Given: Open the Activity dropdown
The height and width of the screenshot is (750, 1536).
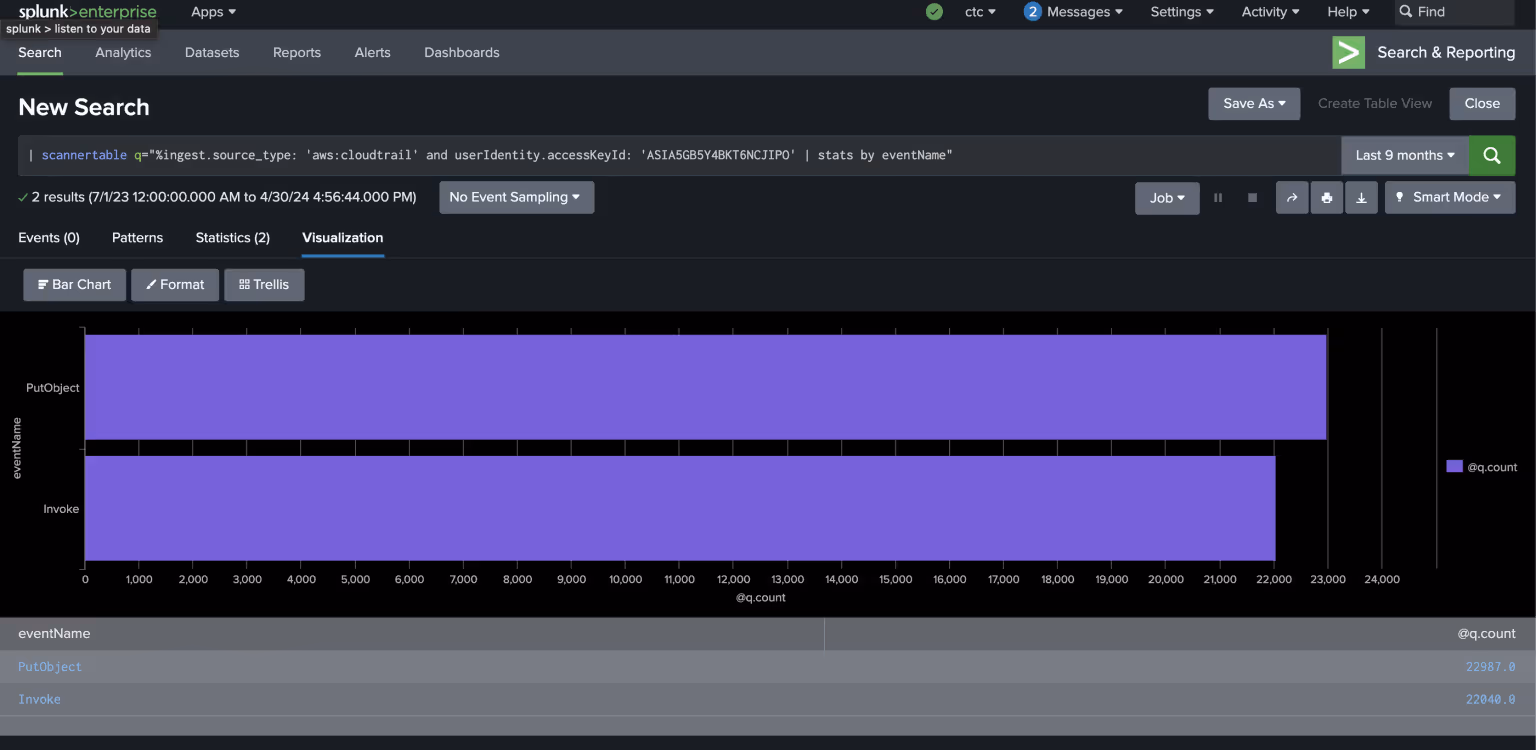Looking at the screenshot, I should pyautogui.click(x=1270, y=12).
